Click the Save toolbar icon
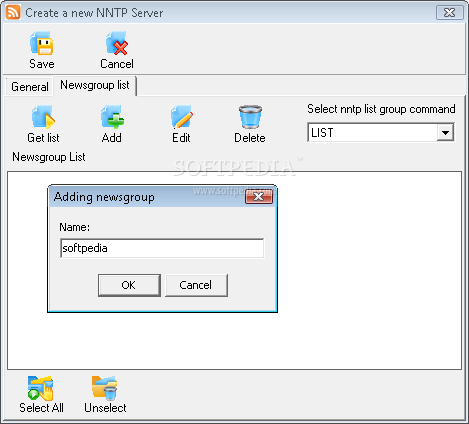 pos(42,43)
